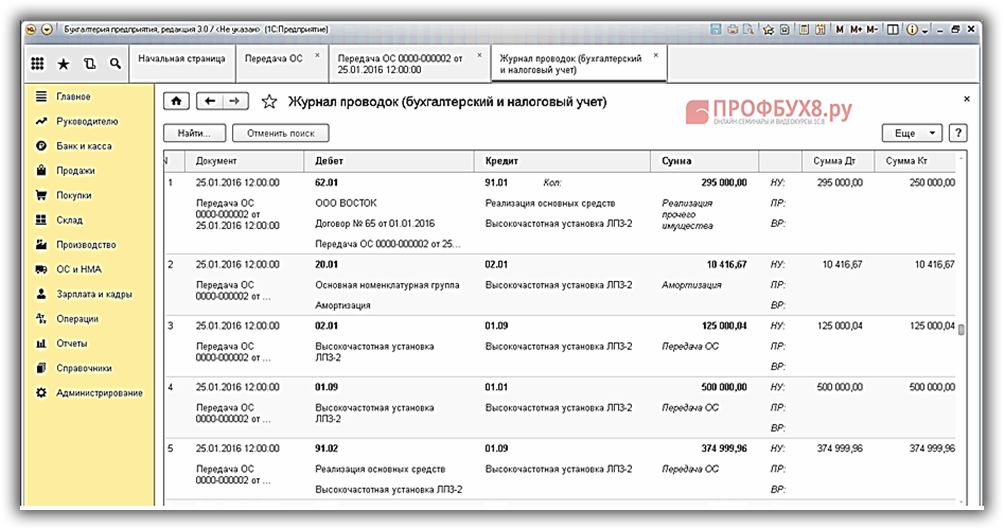Add journal to favorites with star outline
The width and height of the screenshot is (1004, 530).
(x=268, y=101)
